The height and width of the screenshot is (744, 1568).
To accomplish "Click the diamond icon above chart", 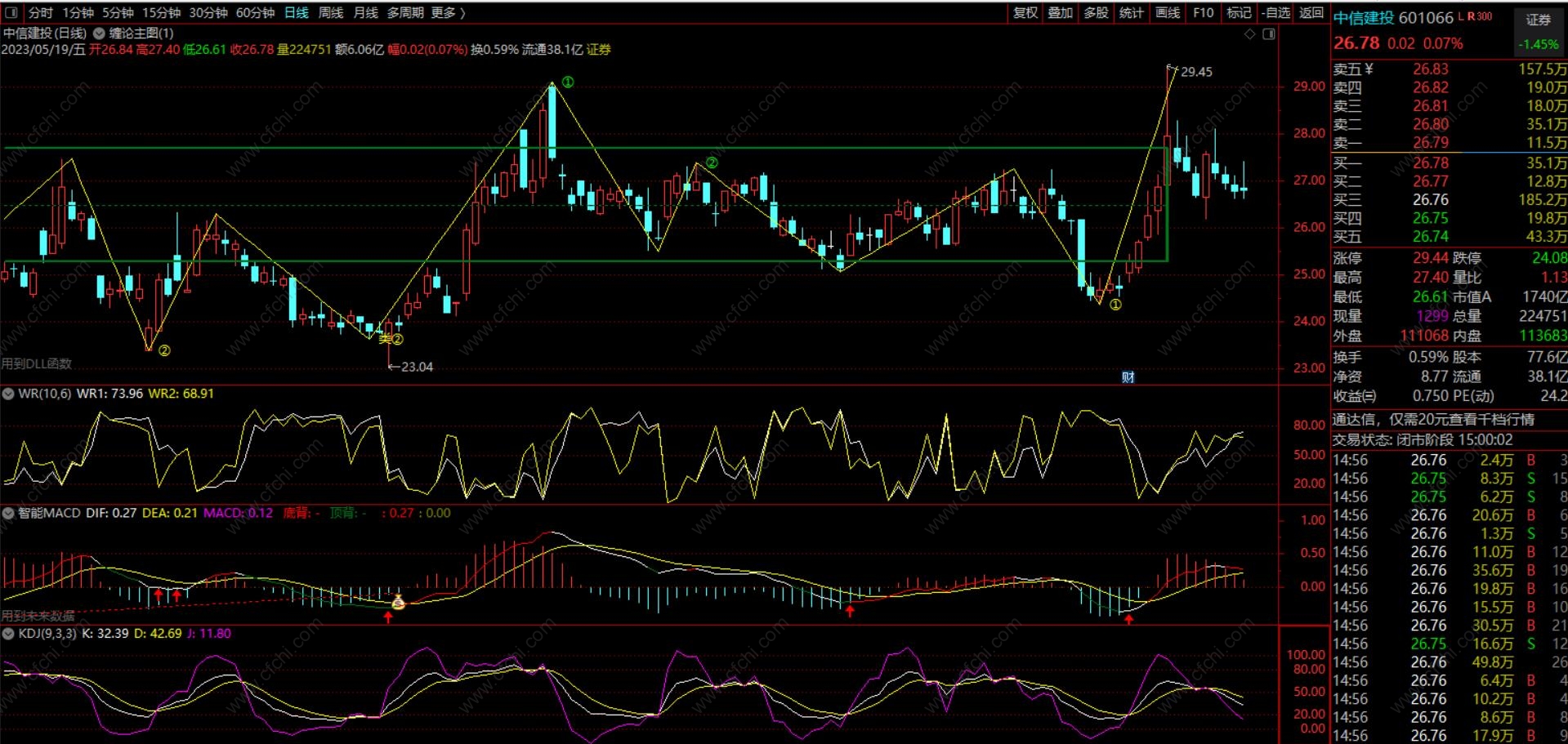I will 1249,34.
